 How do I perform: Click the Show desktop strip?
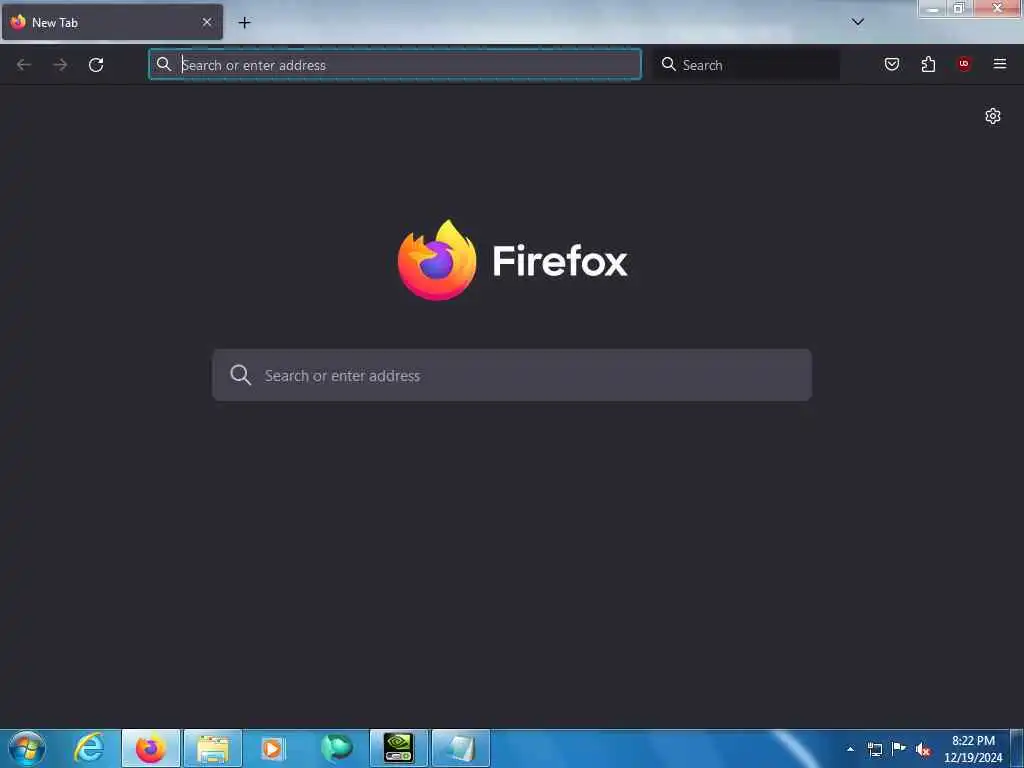click(1017, 749)
